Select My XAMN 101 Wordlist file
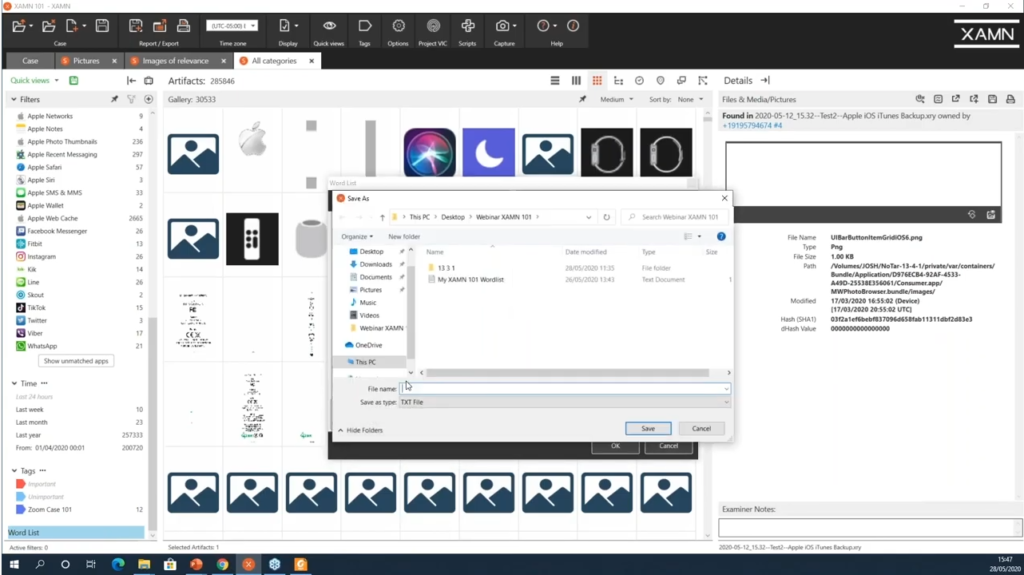Screen dimensions: 1024x575 (470, 280)
